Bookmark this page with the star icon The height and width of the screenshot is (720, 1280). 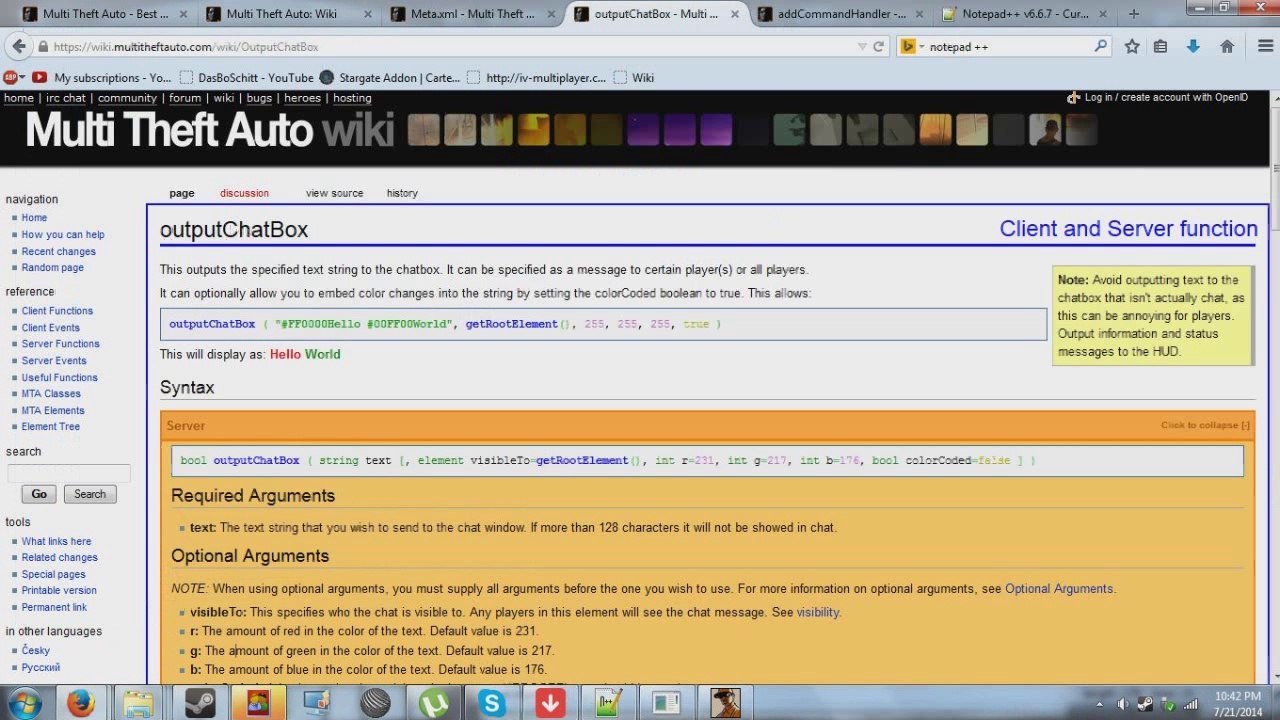tap(1132, 46)
